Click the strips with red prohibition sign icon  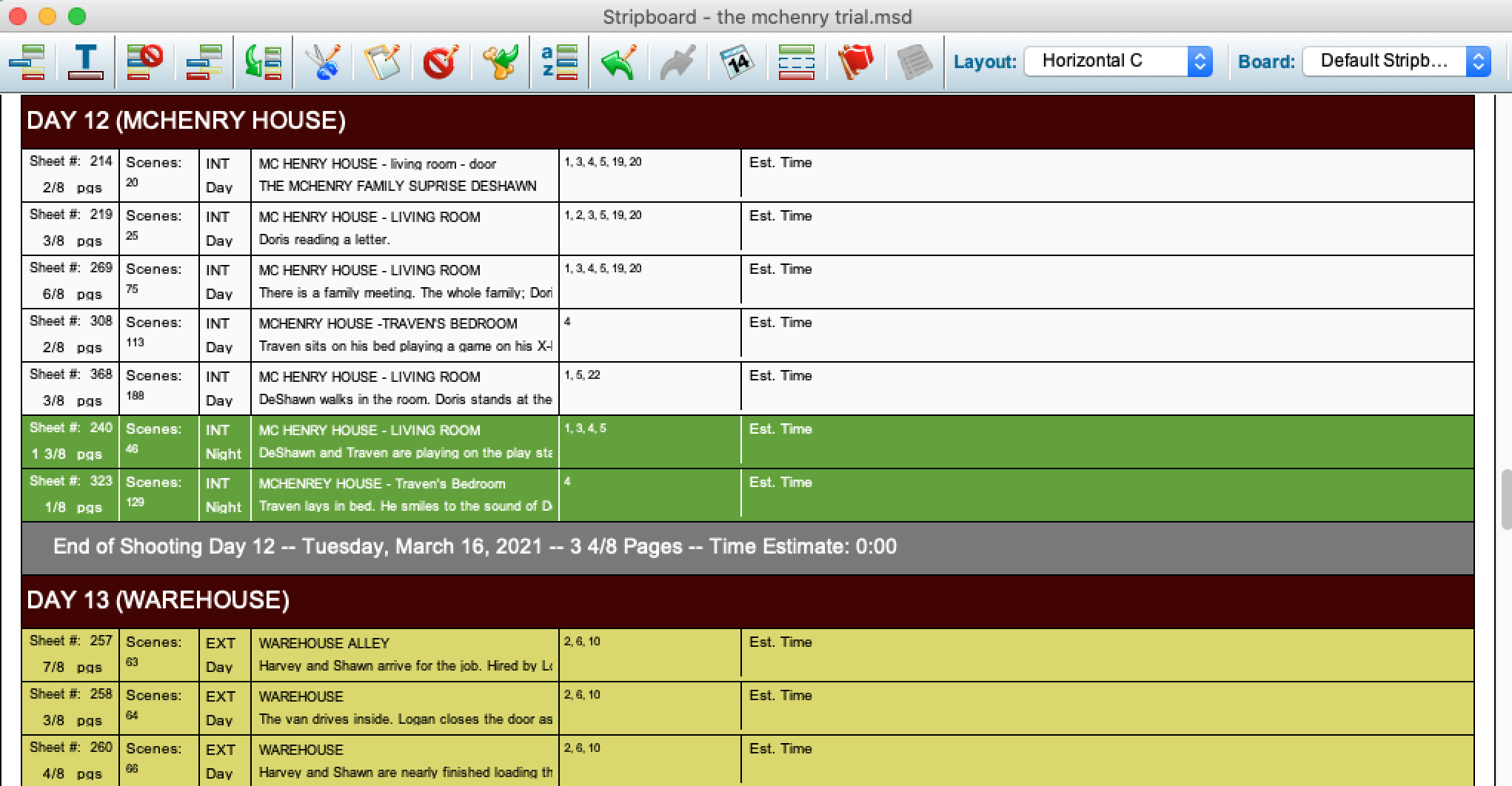coord(145,61)
